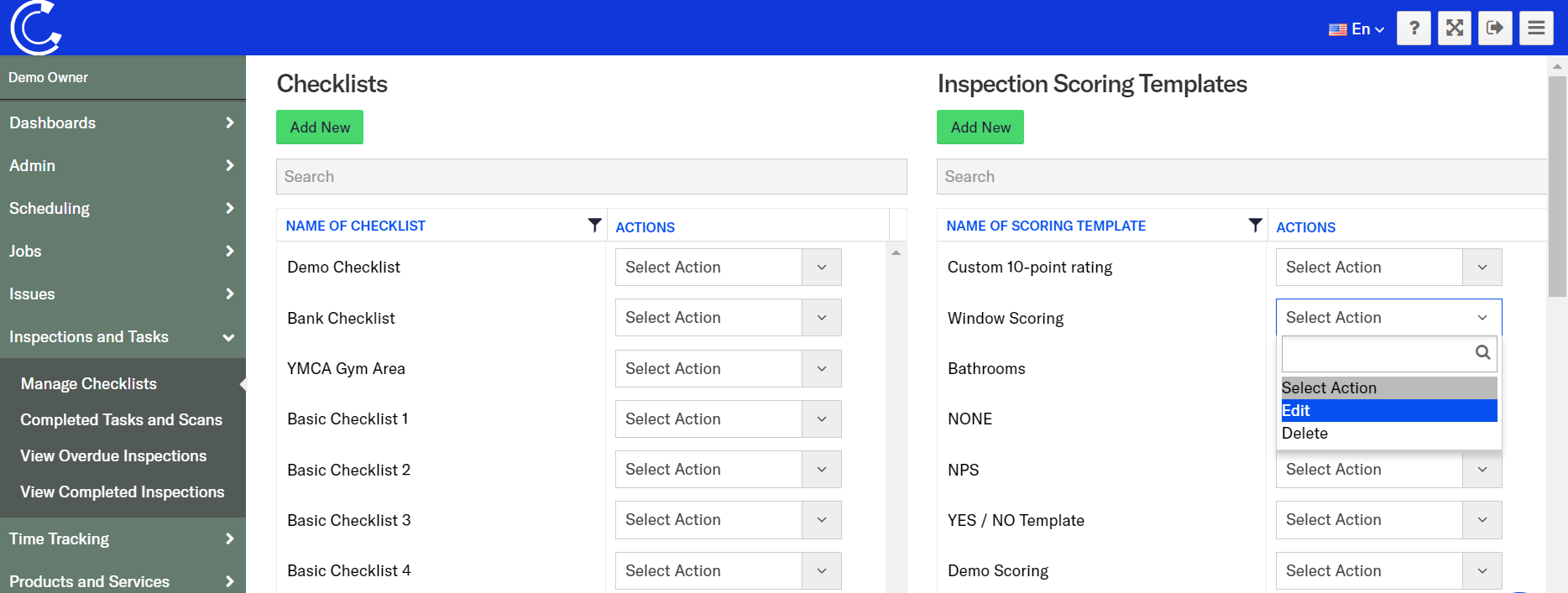
Task: Open Select Action dropdown for Custom 10-point rating
Action: pos(1388,268)
